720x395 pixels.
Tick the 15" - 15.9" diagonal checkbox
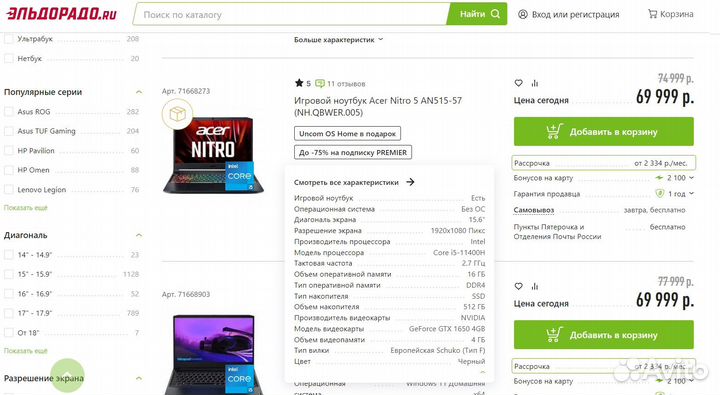point(8,274)
